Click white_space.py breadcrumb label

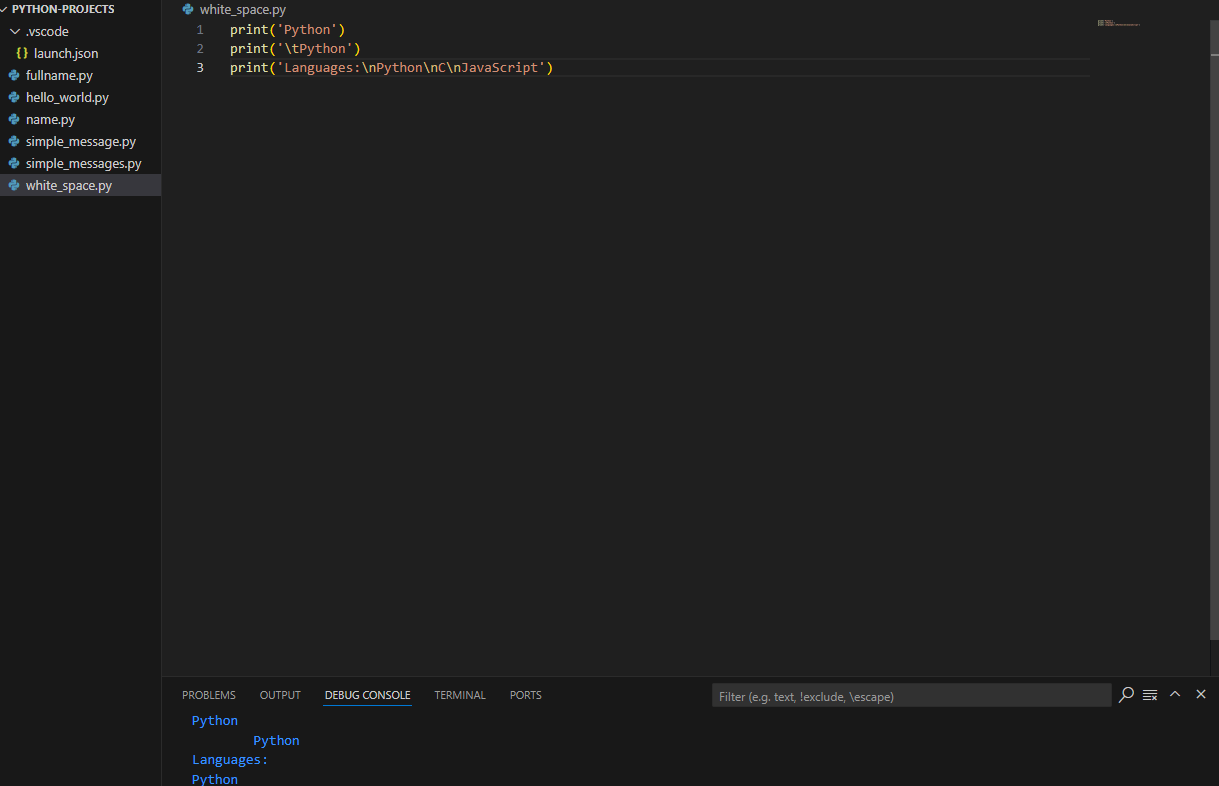click(243, 9)
